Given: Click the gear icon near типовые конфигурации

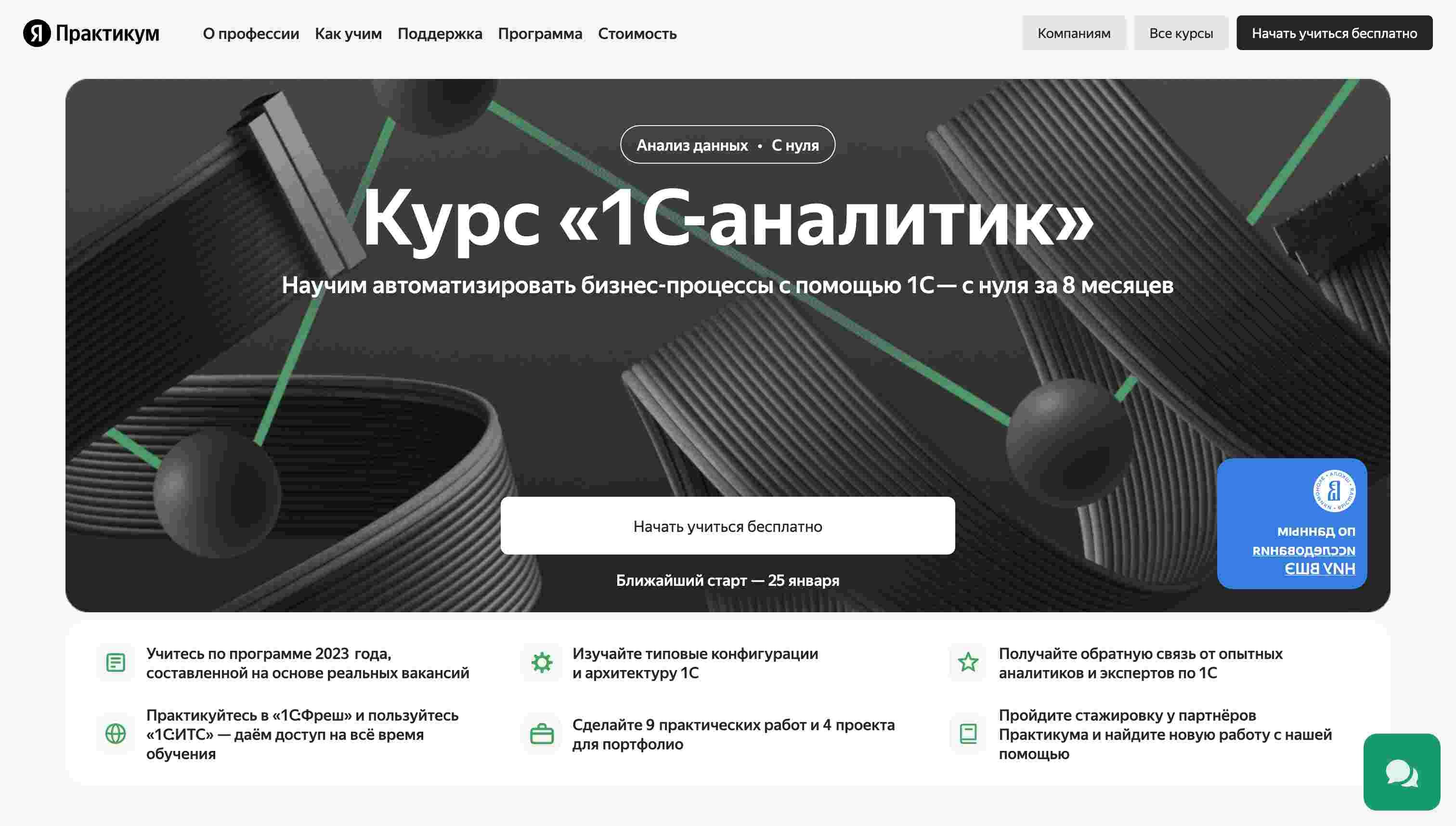Looking at the screenshot, I should coord(542,662).
